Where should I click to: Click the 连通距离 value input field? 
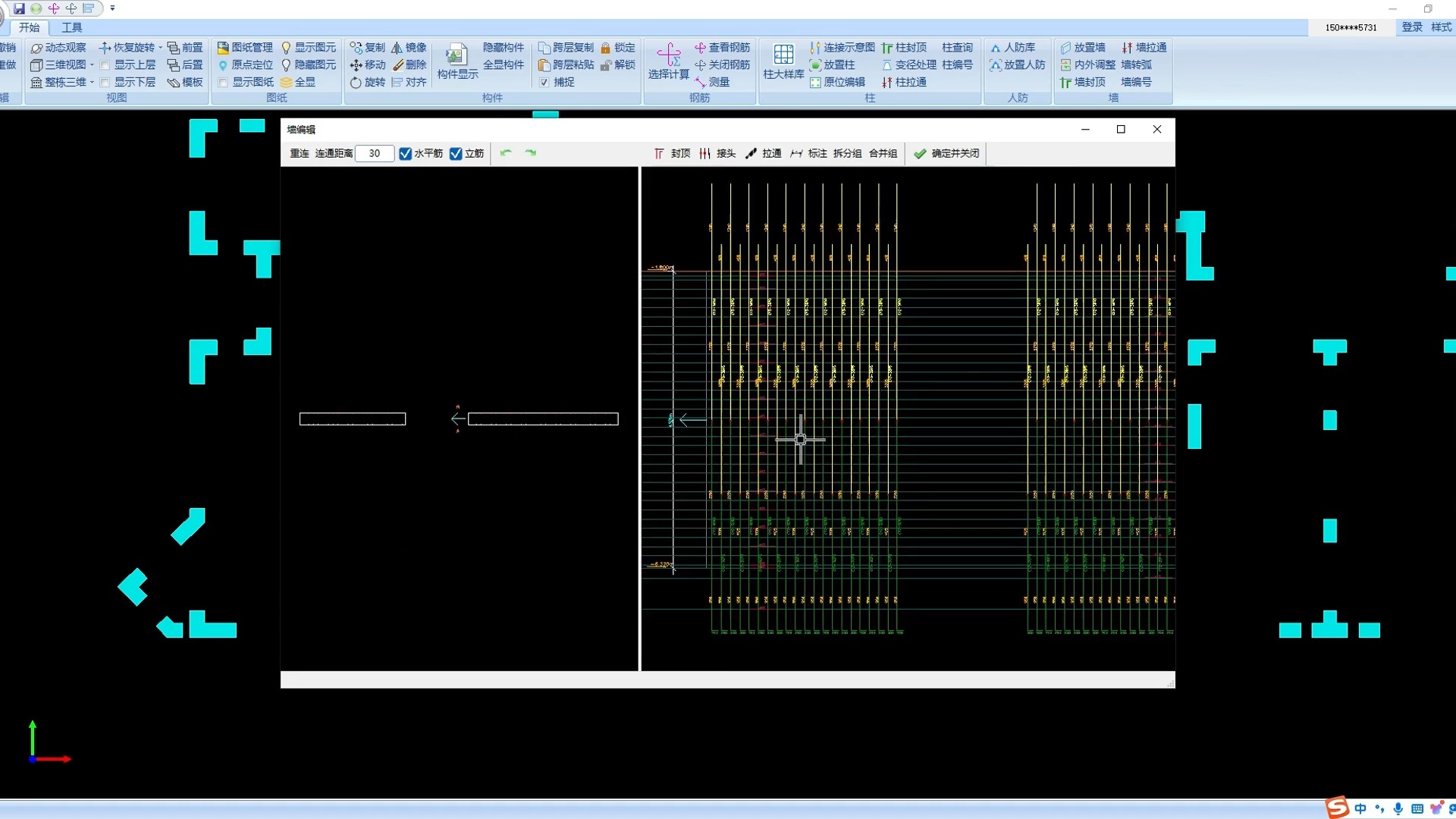point(375,153)
